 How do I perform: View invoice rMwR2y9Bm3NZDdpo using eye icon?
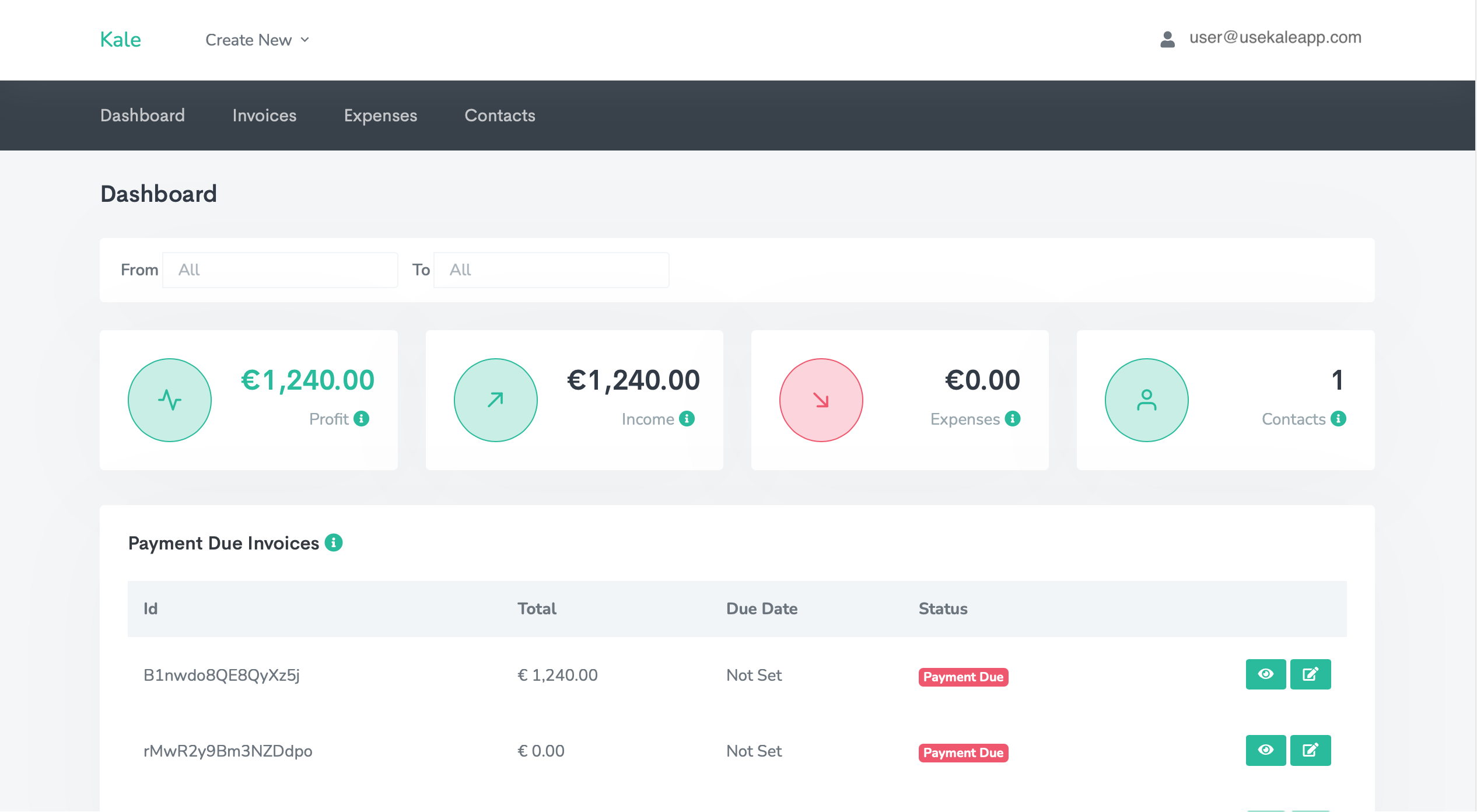pyautogui.click(x=1265, y=750)
